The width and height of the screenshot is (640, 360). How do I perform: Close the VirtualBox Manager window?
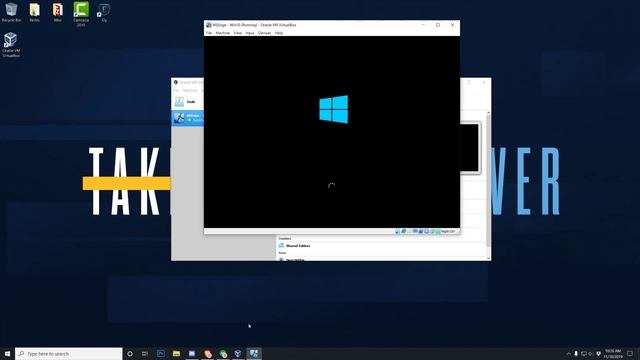tap(484, 82)
